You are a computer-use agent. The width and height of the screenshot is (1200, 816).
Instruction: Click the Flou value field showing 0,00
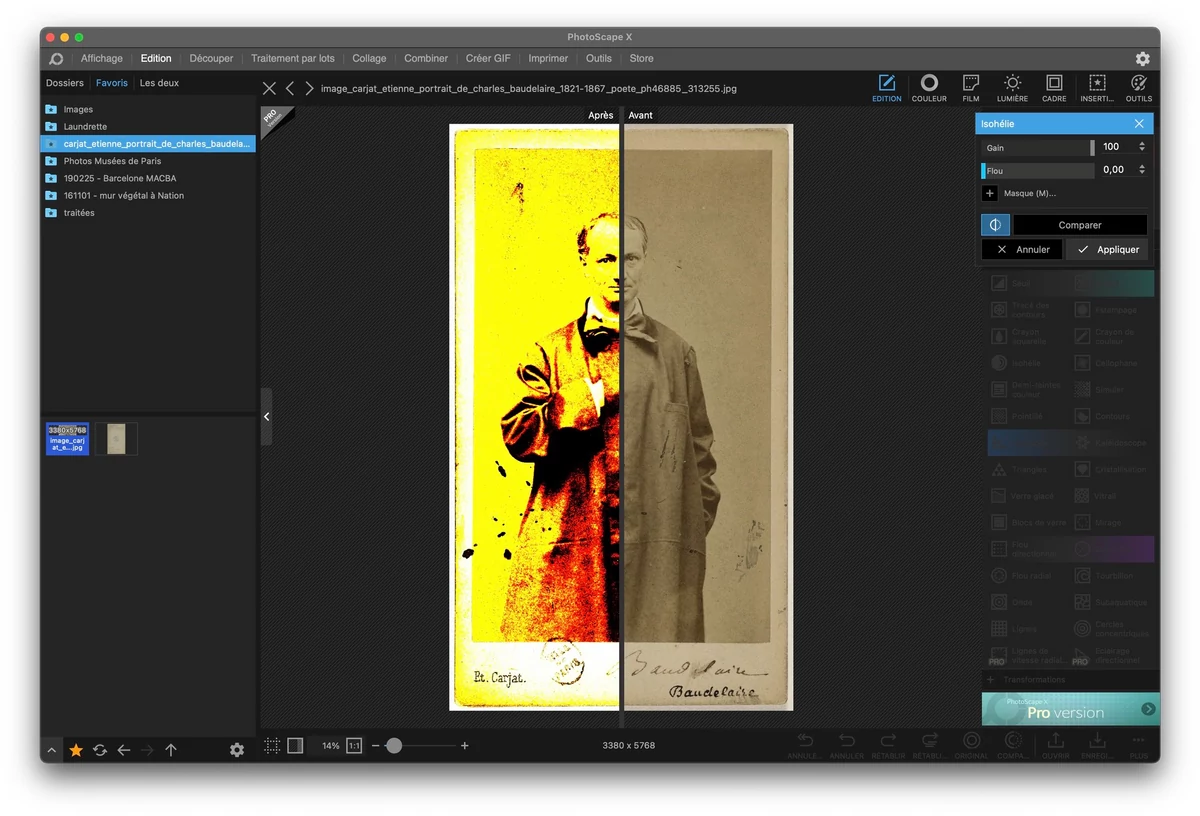coord(1115,170)
